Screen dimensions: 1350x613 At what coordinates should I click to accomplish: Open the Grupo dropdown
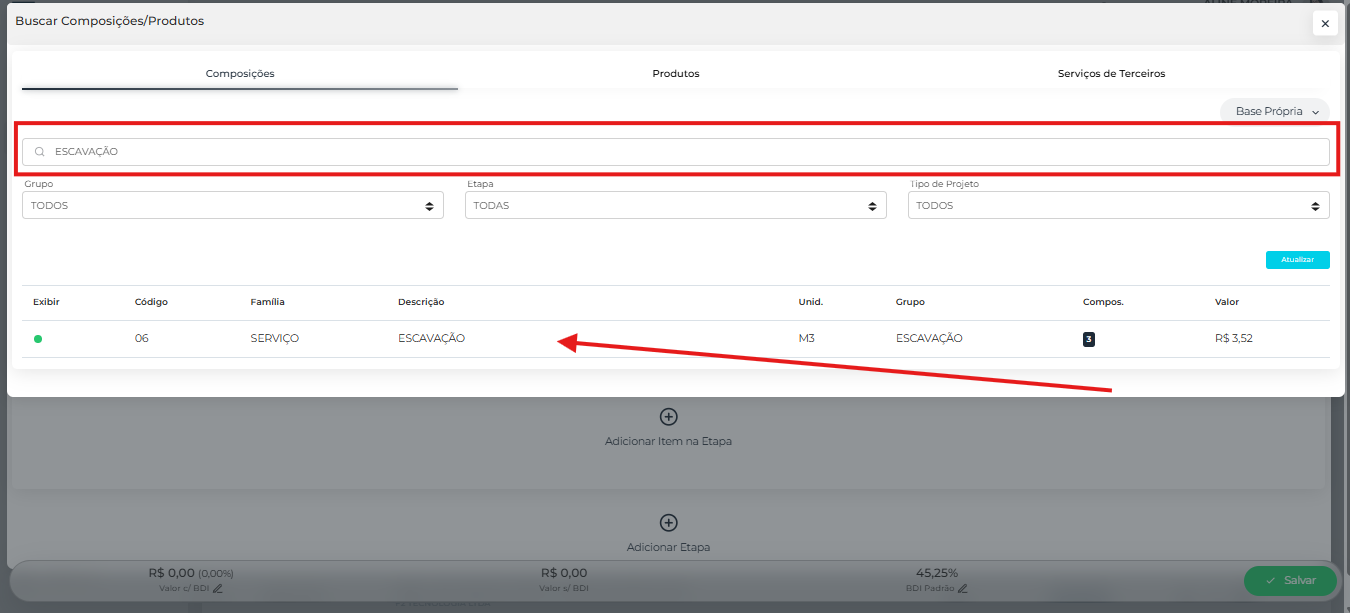tap(232, 205)
